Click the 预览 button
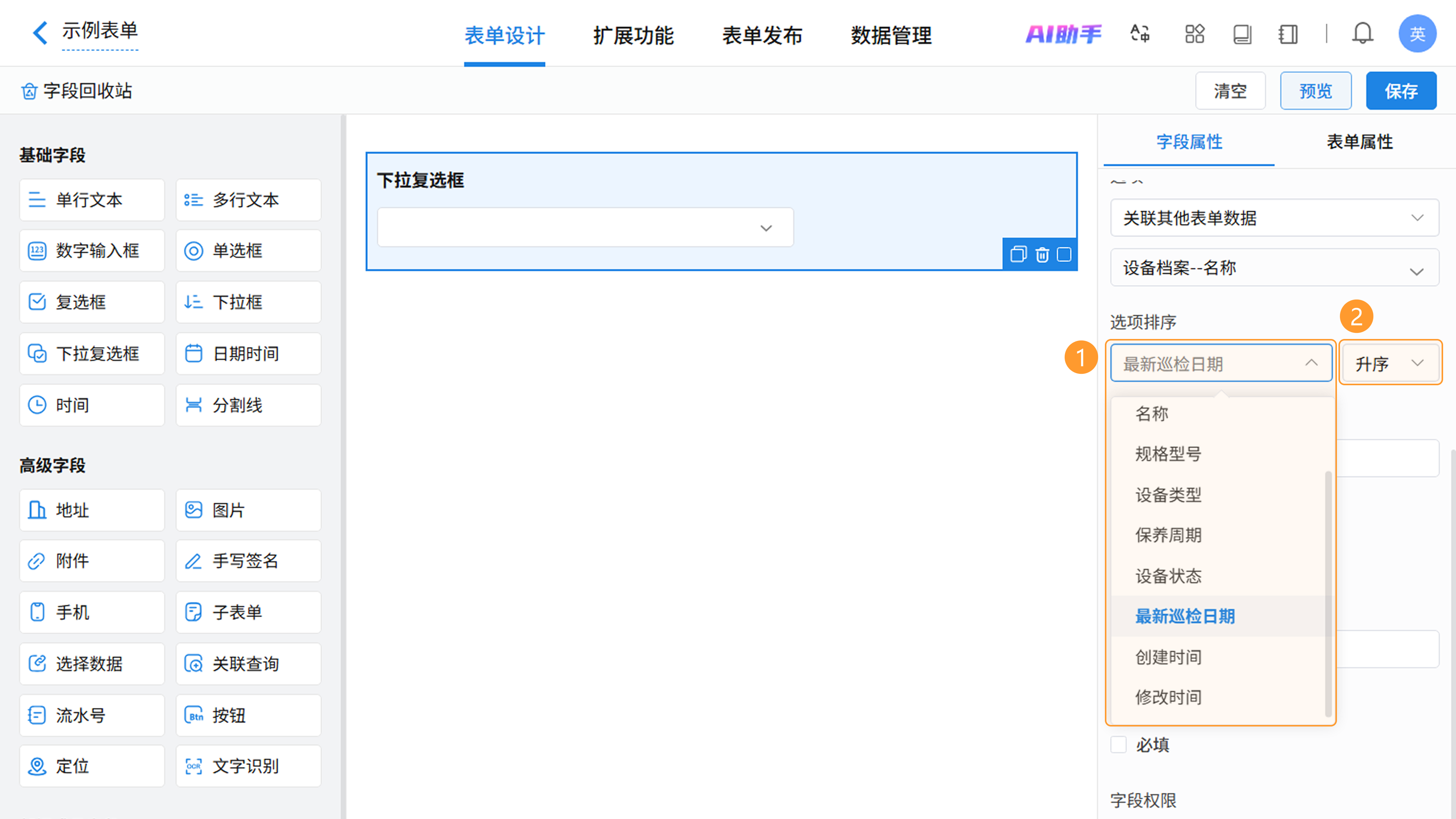The width and height of the screenshot is (1456, 819). tap(1315, 91)
